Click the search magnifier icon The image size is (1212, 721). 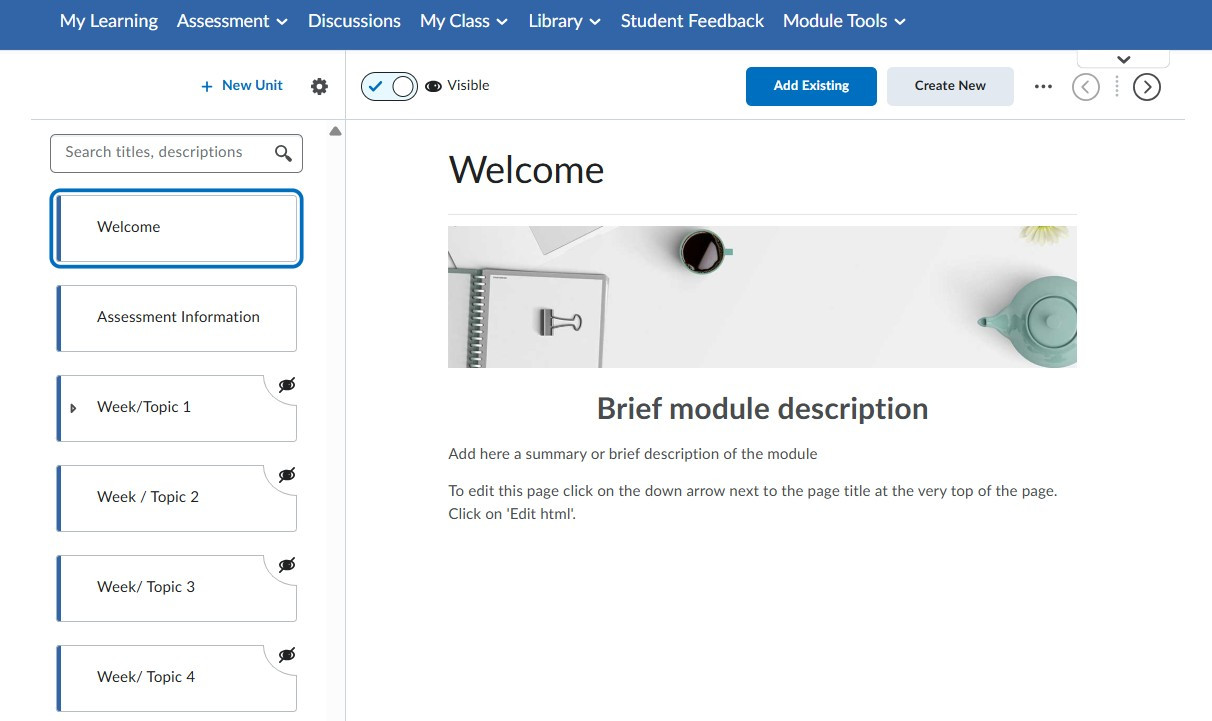[x=283, y=153]
